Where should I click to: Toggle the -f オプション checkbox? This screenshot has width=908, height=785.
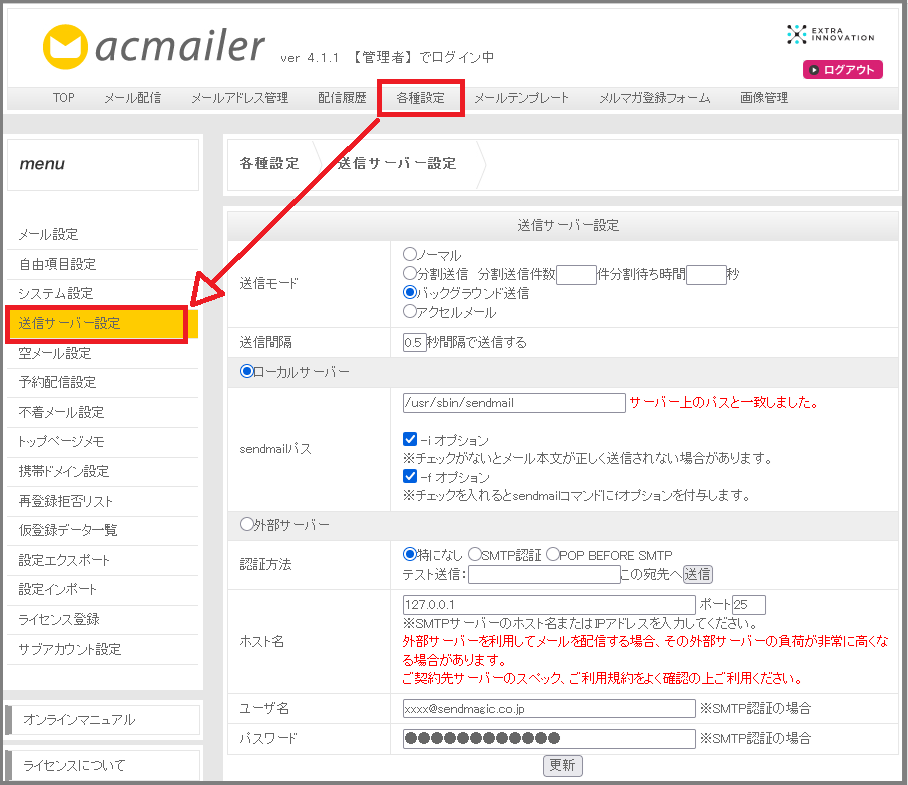point(410,477)
